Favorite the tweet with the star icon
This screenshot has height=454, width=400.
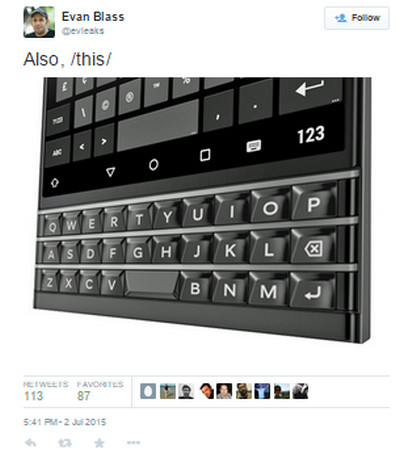[99, 443]
